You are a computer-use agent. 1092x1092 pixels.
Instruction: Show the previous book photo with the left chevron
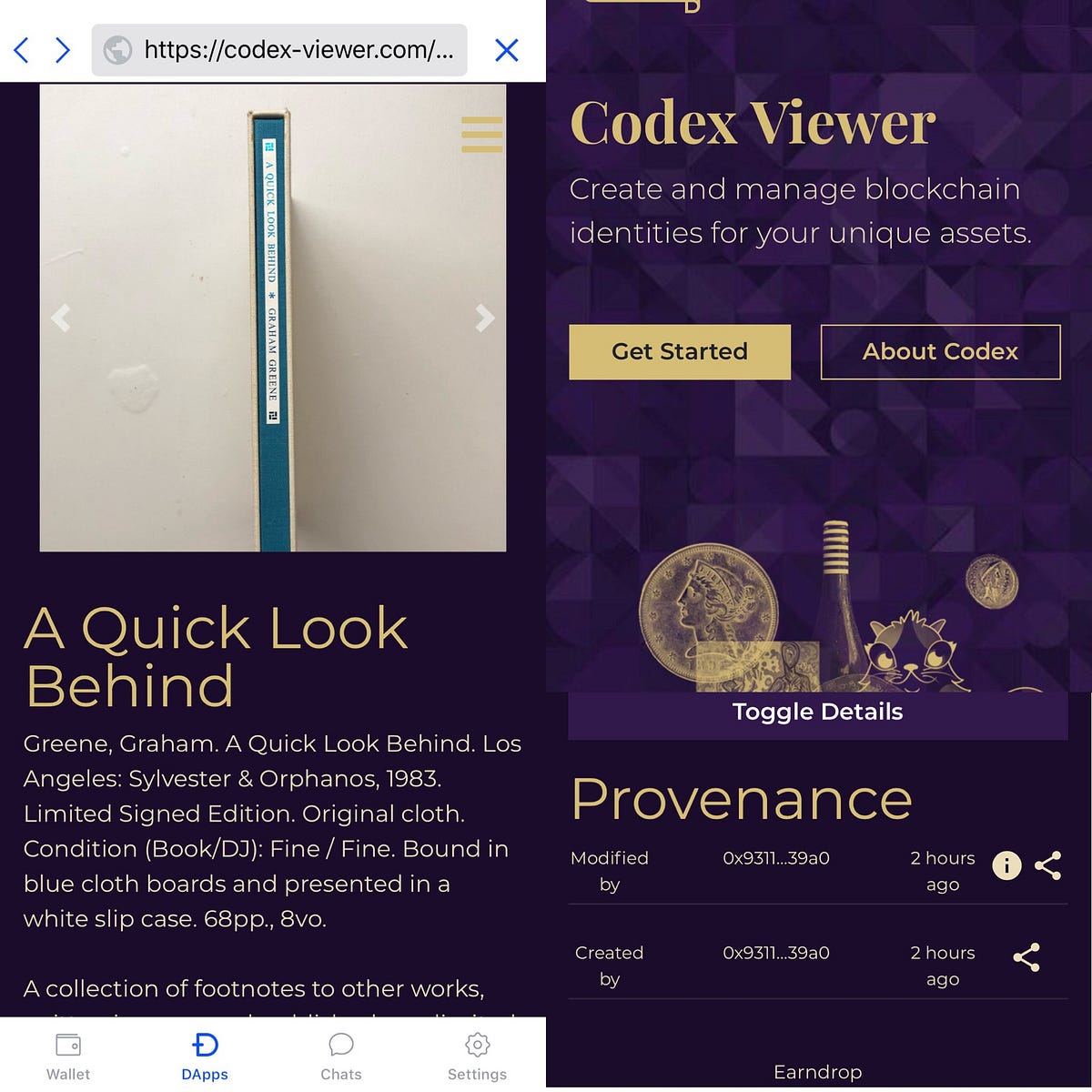click(x=61, y=318)
